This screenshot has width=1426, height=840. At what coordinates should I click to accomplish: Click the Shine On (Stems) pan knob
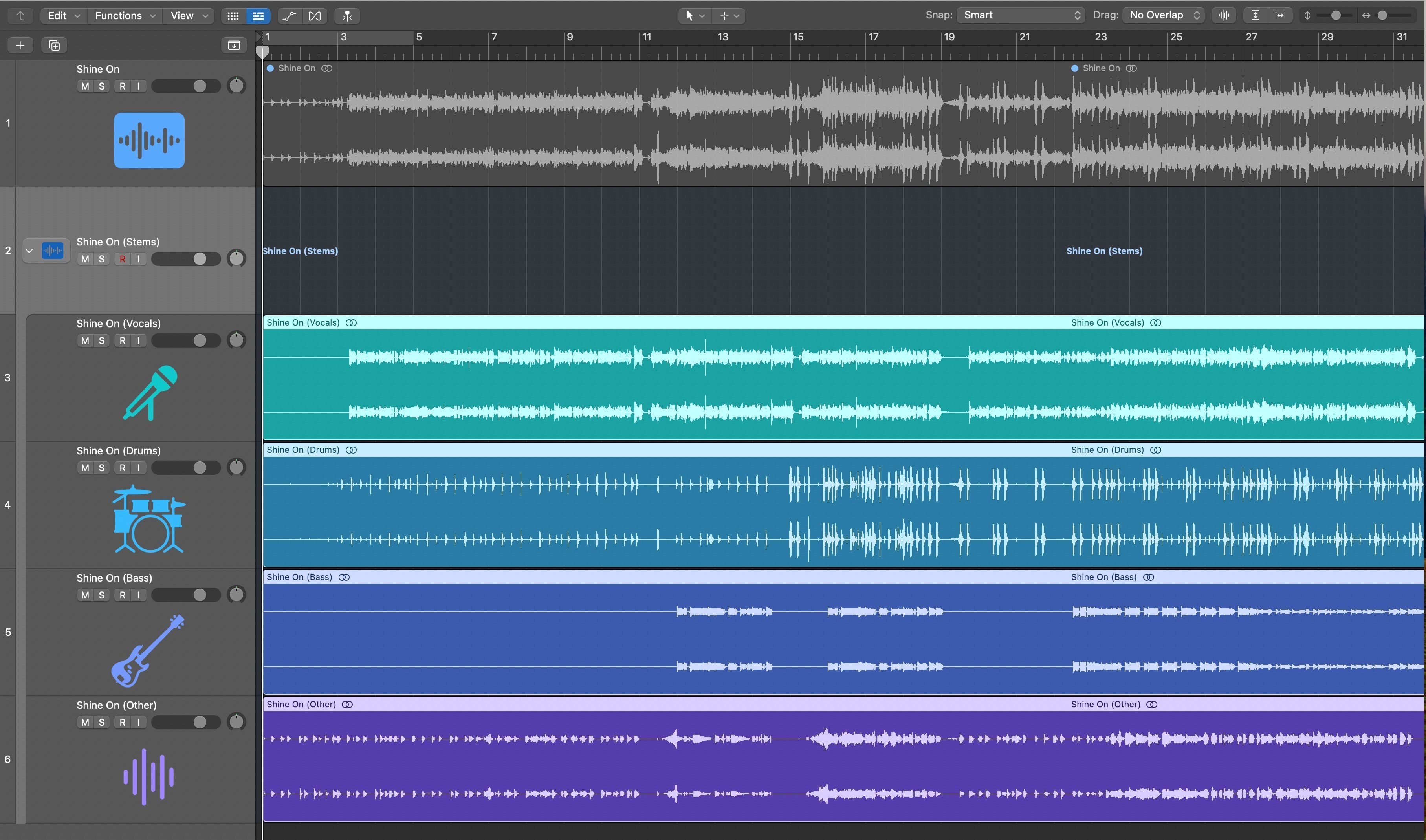click(x=236, y=259)
